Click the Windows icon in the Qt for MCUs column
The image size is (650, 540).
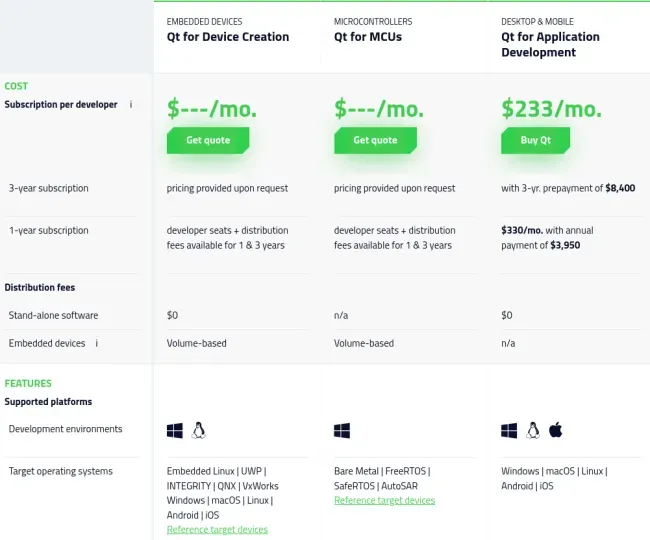[x=342, y=431]
